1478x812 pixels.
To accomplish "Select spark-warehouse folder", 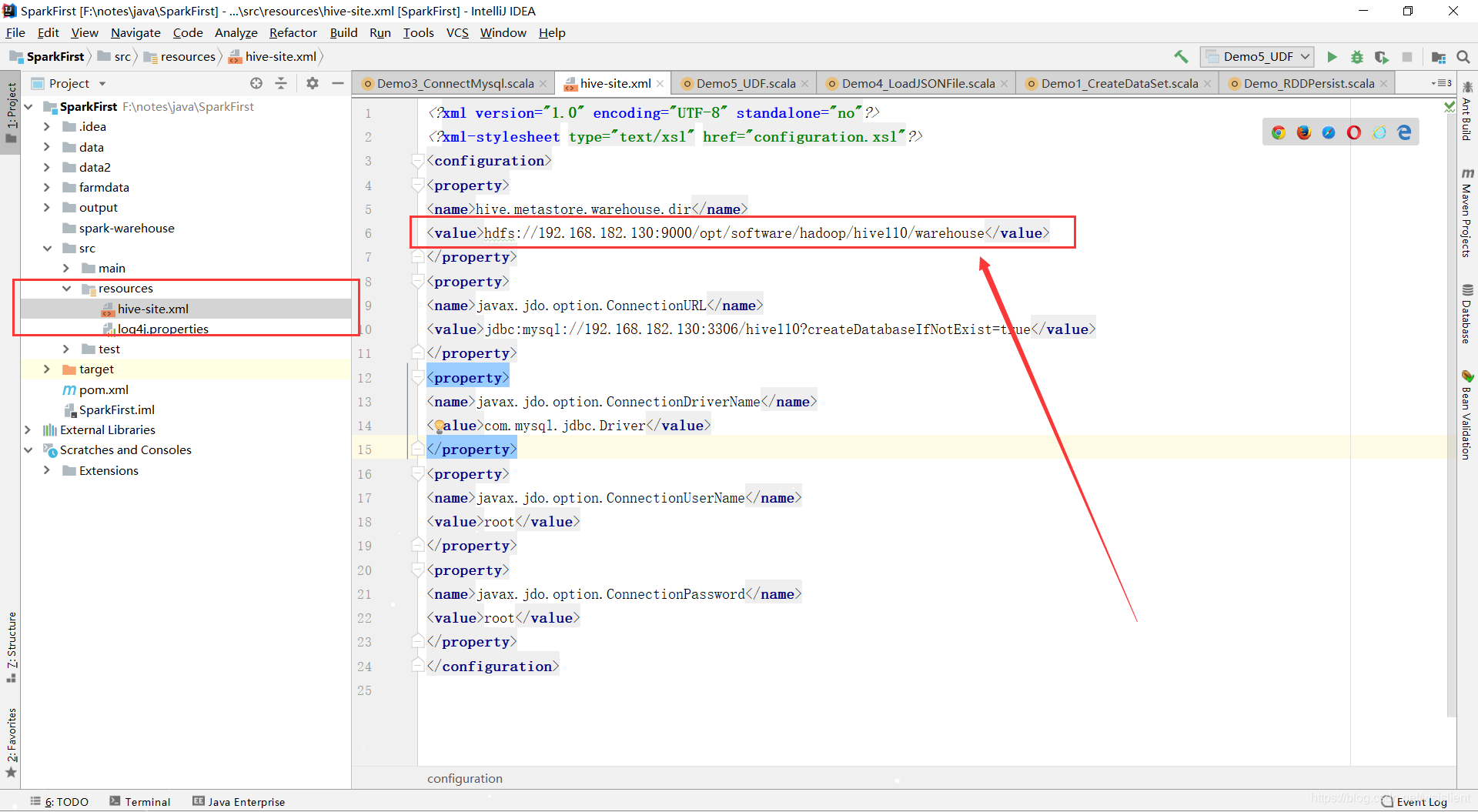I will (x=126, y=228).
